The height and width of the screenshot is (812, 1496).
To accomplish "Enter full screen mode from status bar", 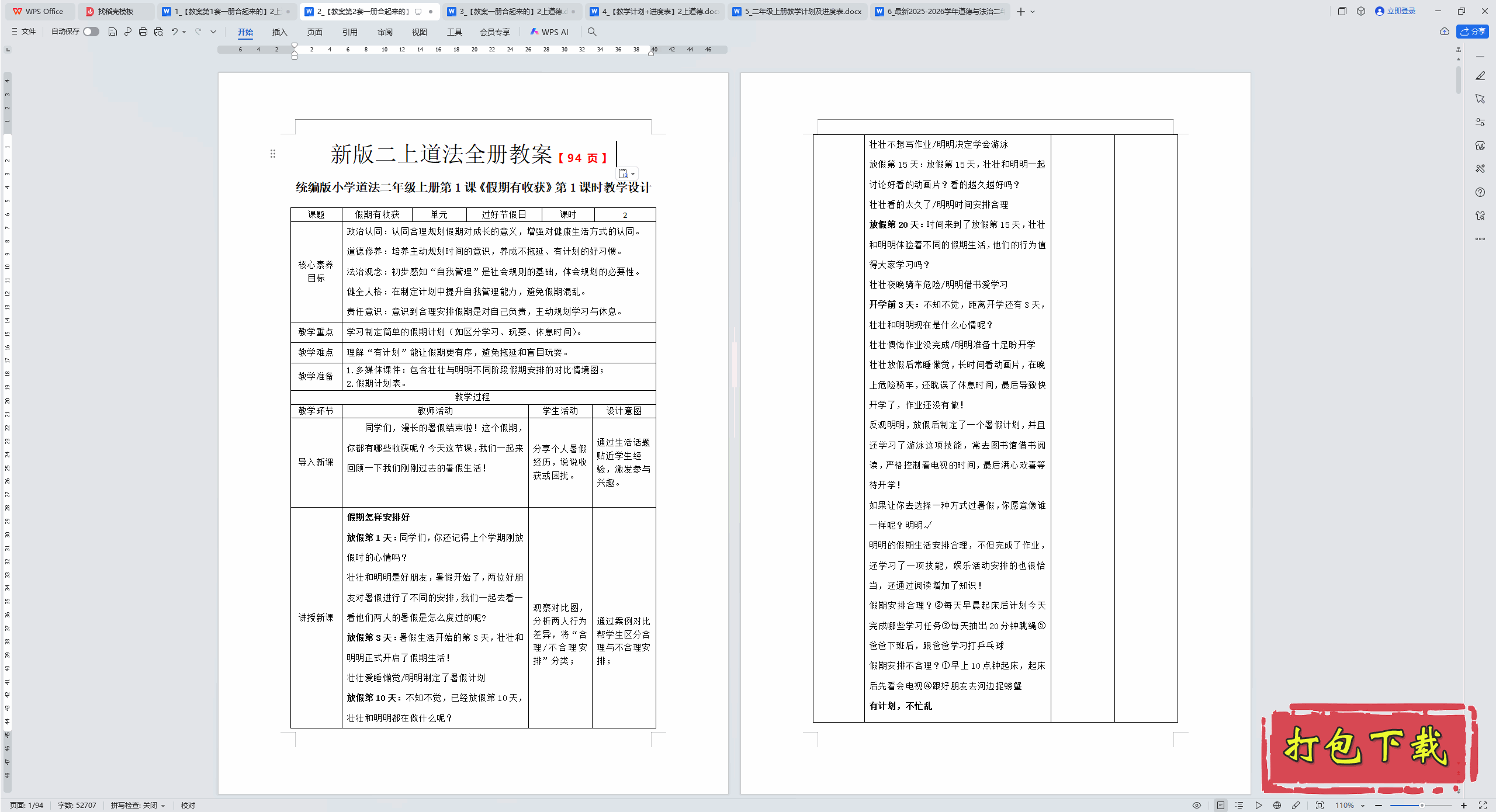I will click(x=1483, y=805).
